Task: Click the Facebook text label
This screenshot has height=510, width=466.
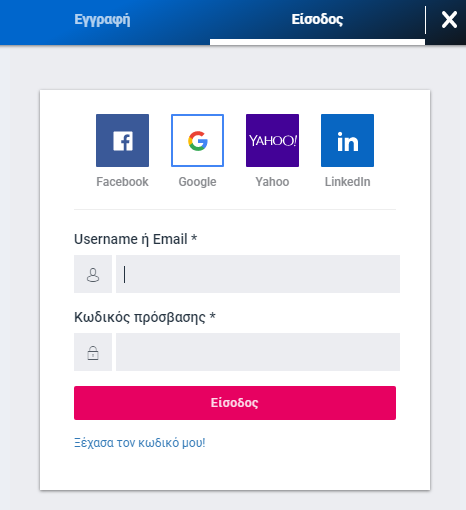Action: 122,182
